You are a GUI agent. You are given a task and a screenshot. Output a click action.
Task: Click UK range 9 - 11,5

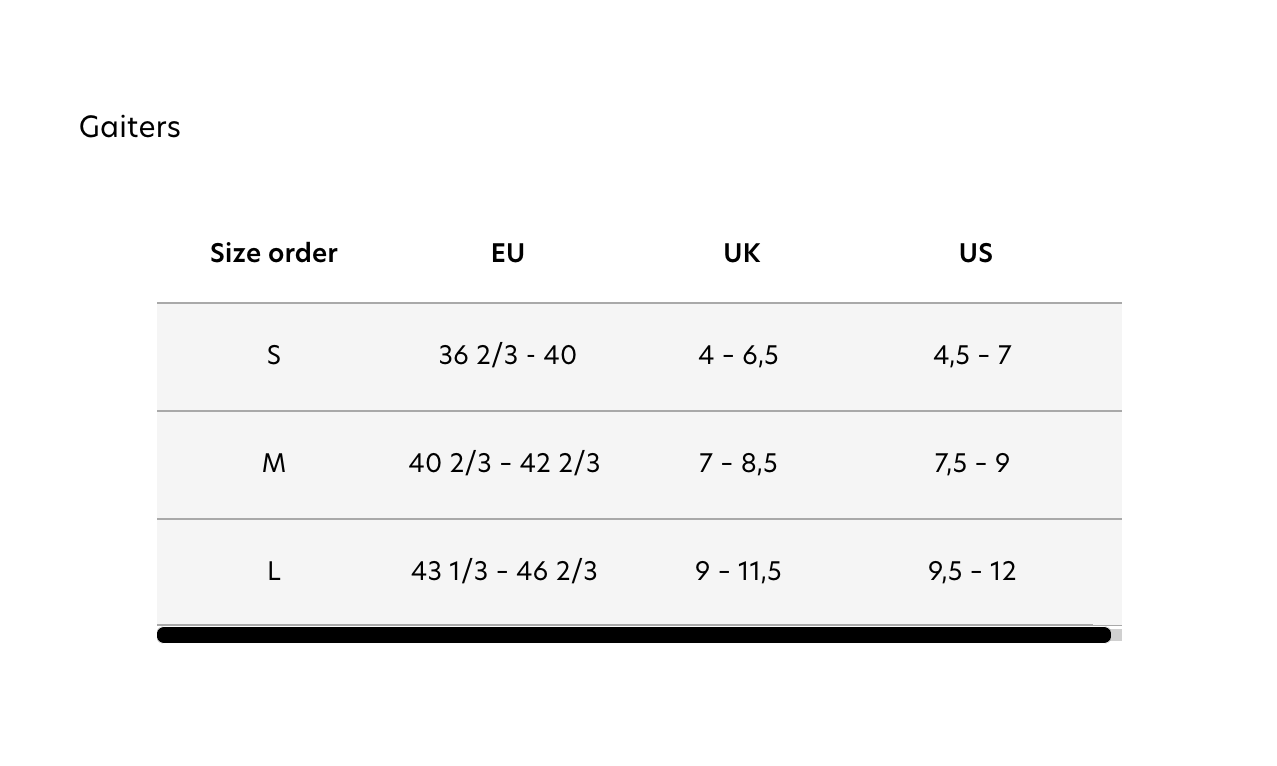point(738,571)
